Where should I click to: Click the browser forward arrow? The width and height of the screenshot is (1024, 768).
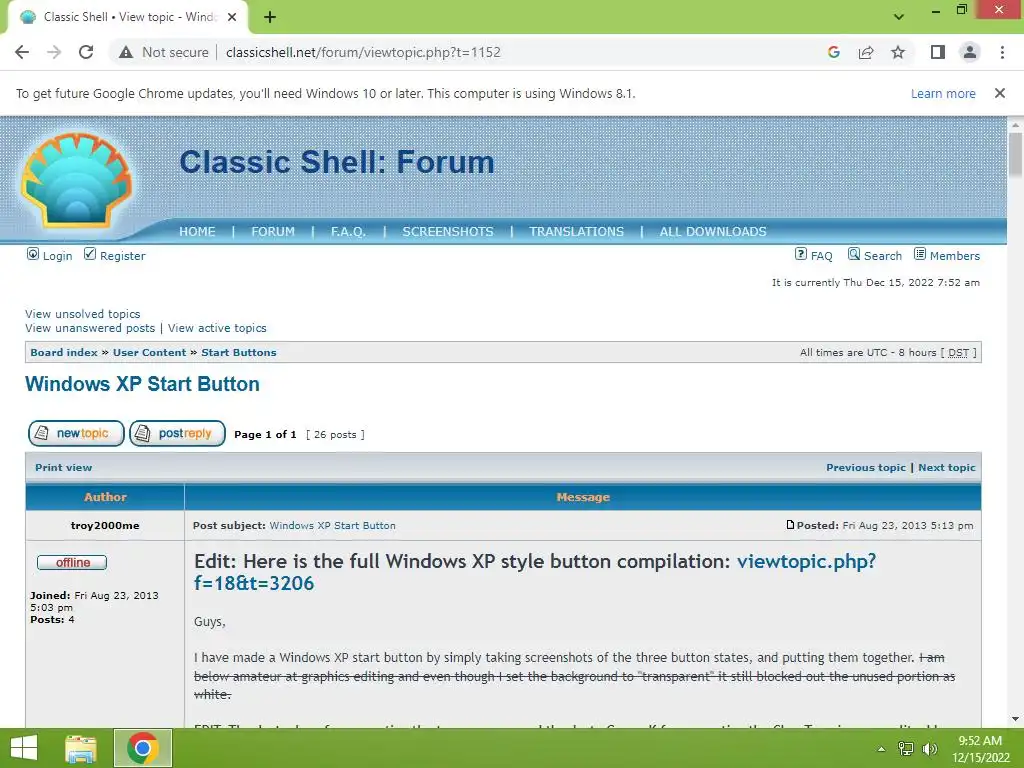click(x=54, y=52)
